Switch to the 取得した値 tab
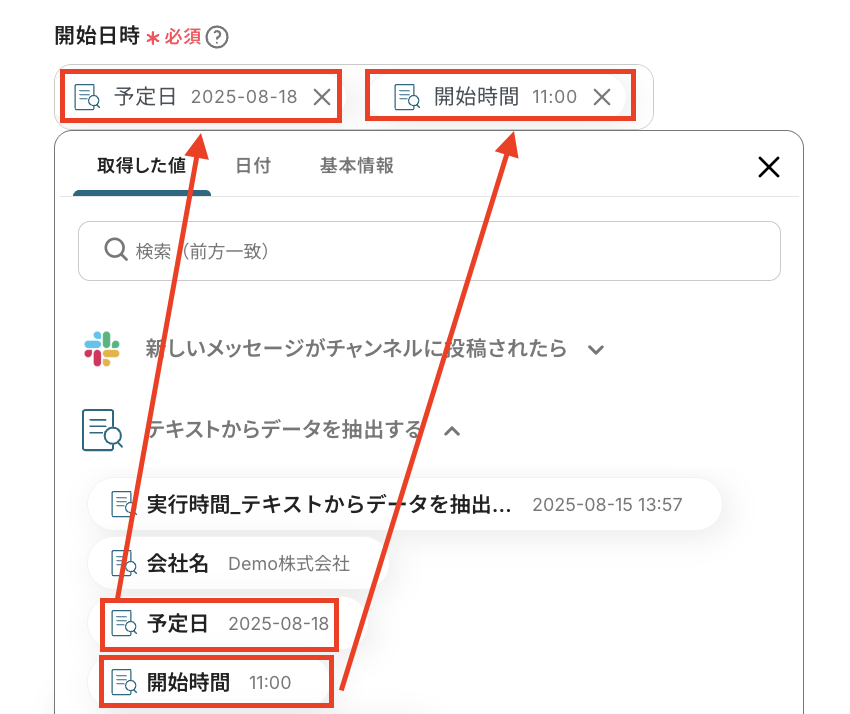The image size is (850, 714). coord(141,165)
